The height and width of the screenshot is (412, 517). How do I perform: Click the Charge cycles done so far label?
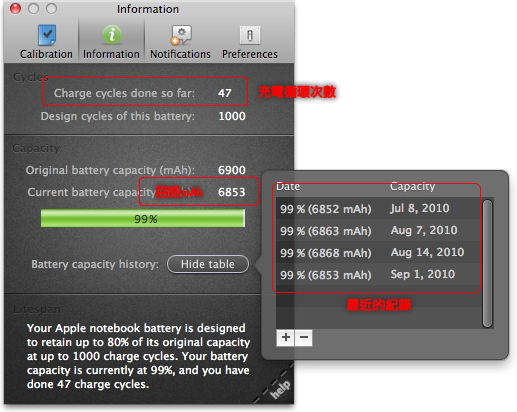(x=124, y=93)
